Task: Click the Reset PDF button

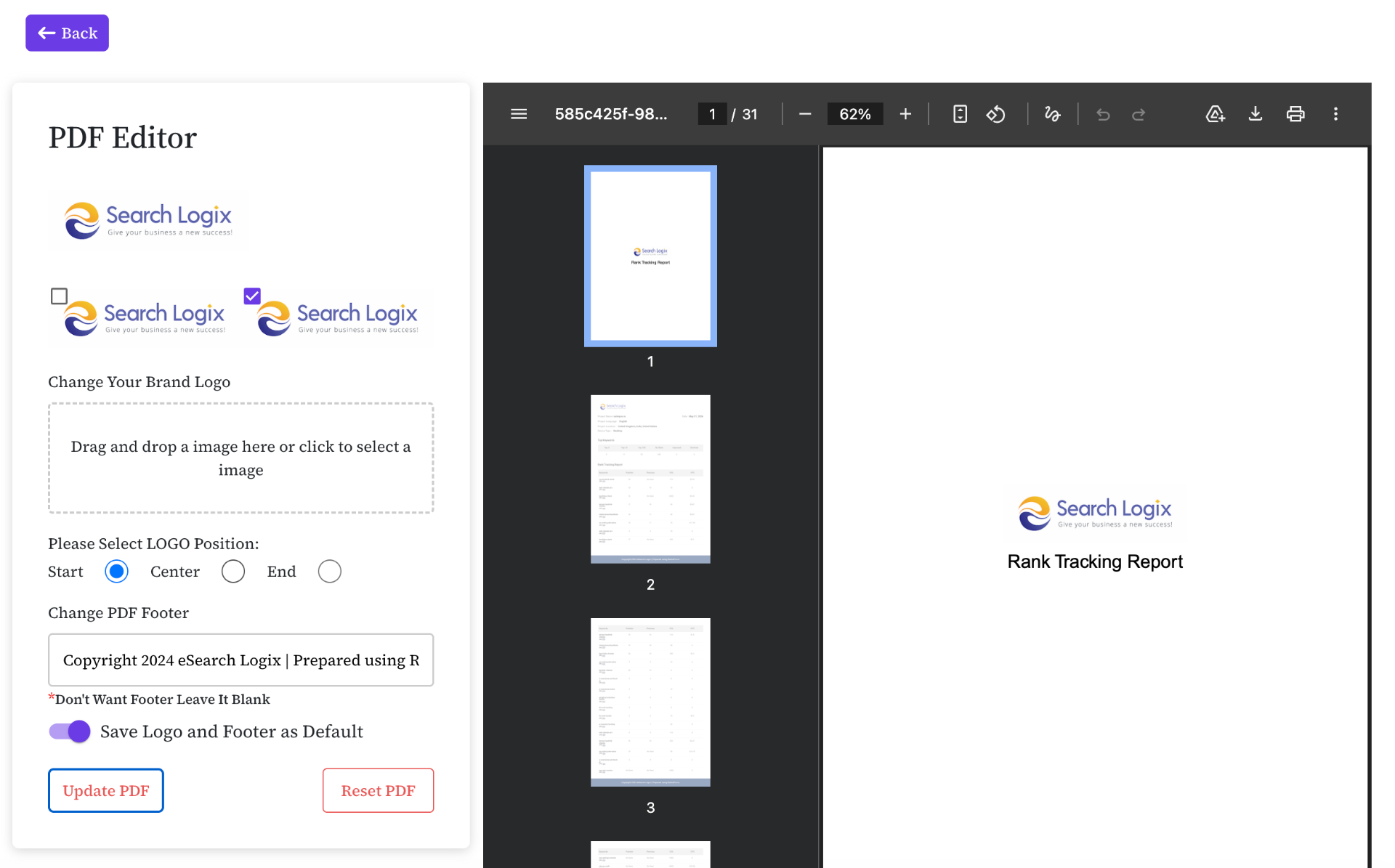Action: click(x=378, y=790)
